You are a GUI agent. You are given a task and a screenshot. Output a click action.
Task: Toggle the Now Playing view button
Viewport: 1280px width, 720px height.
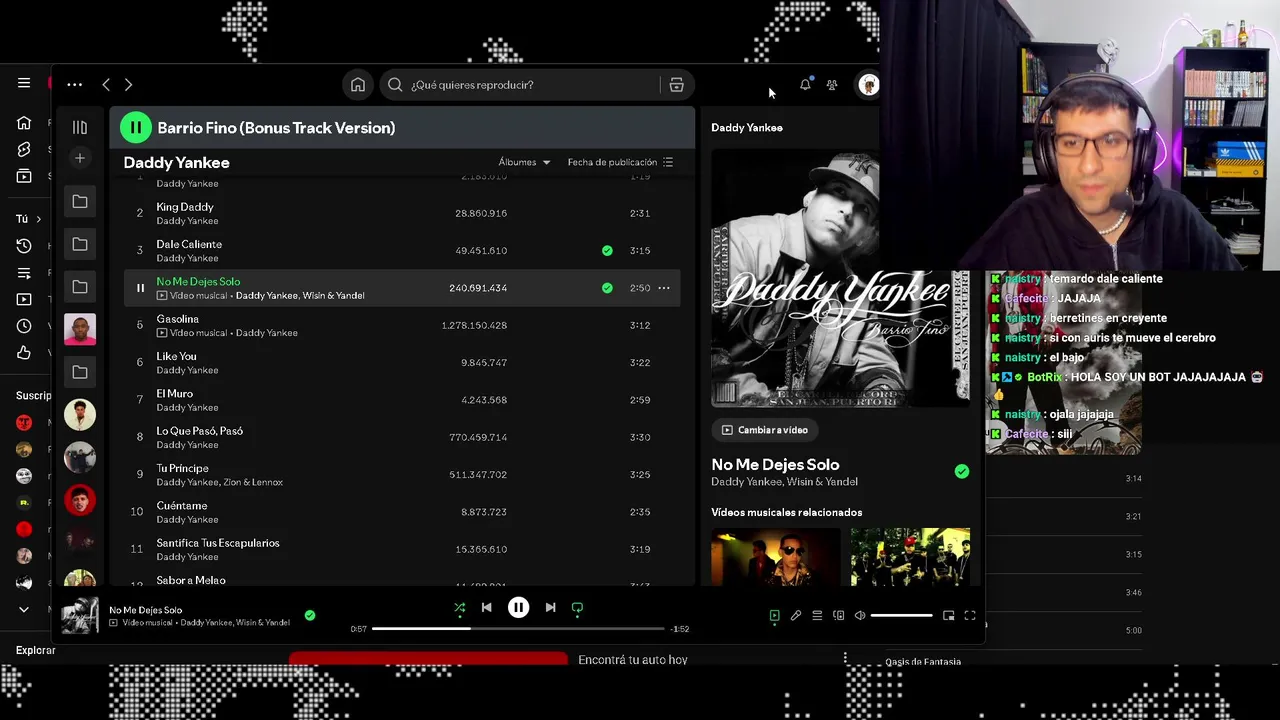point(775,616)
